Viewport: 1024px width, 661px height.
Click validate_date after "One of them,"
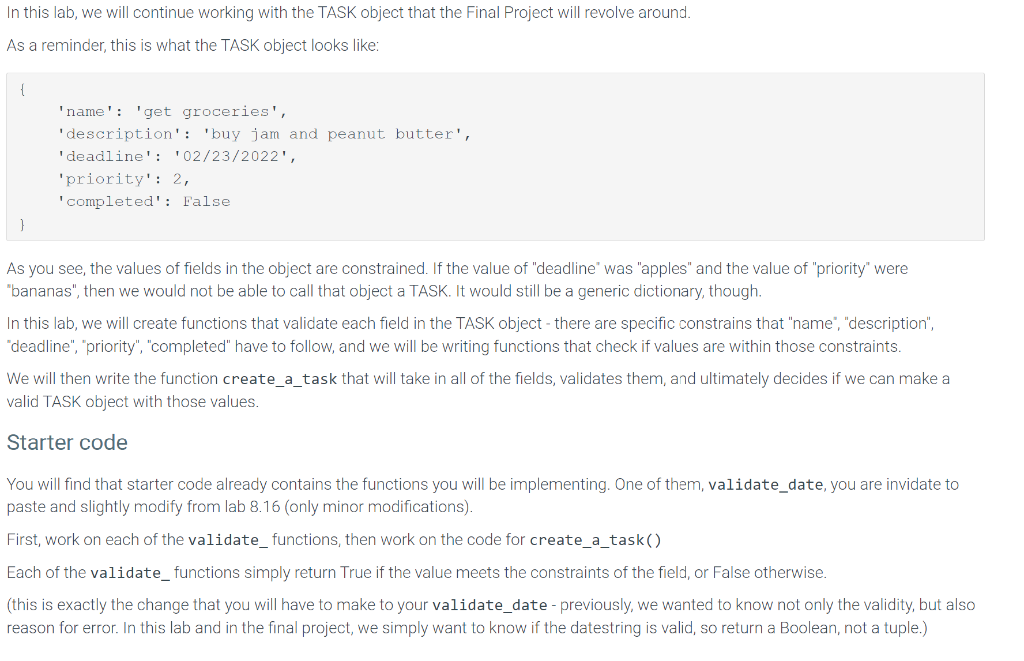pos(765,485)
